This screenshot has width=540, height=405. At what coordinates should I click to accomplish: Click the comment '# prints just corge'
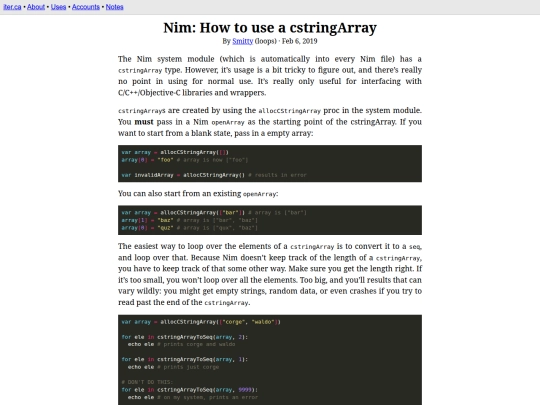tap(188, 367)
